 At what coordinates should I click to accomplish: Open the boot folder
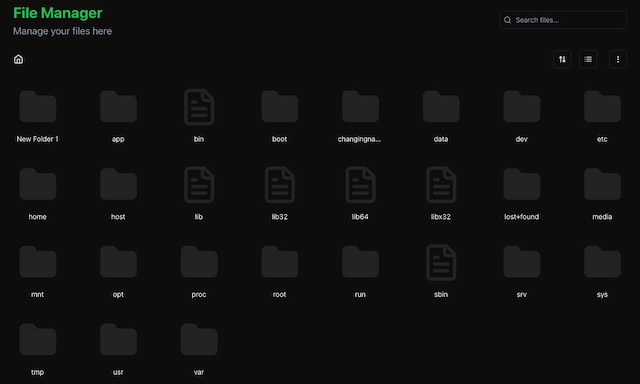pyautogui.click(x=280, y=107)
